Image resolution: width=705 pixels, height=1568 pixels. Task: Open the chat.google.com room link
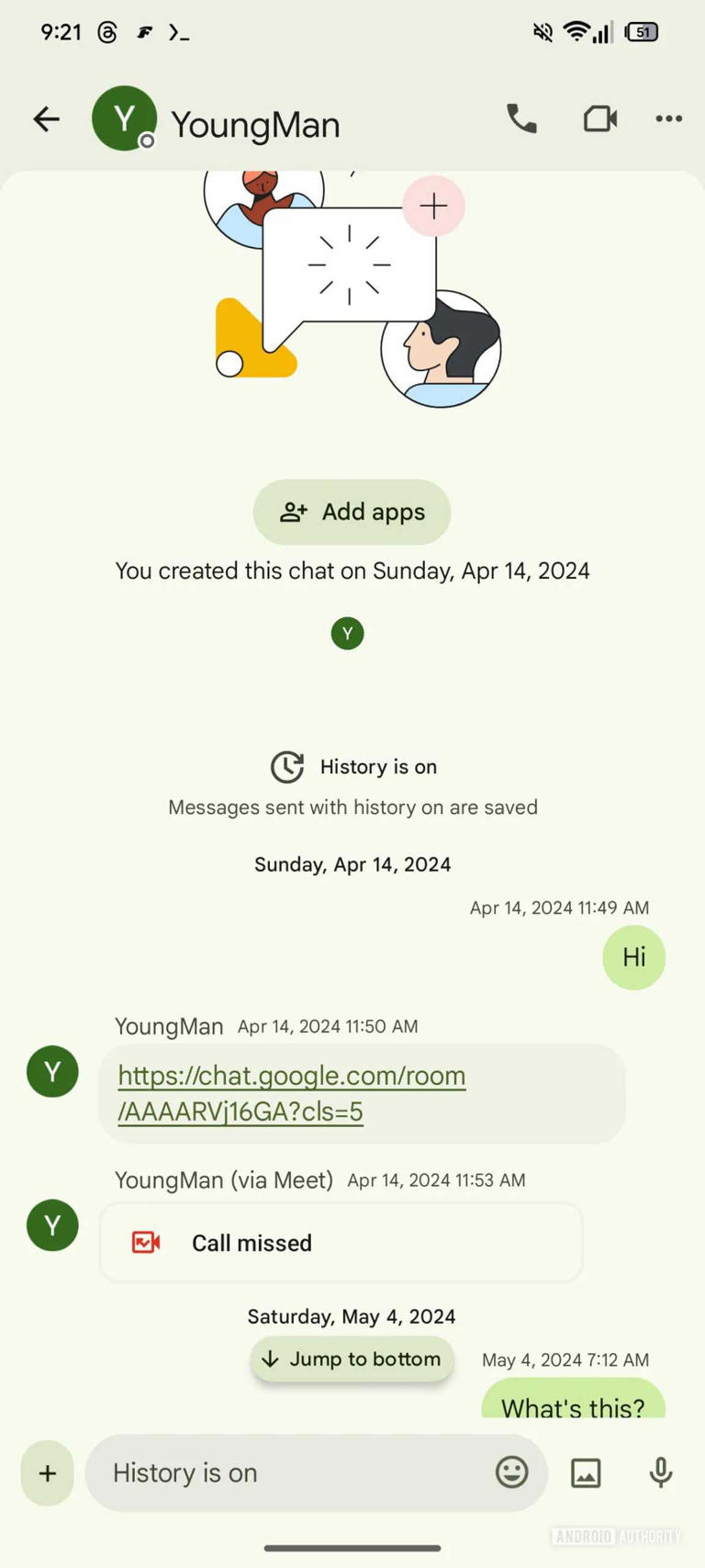tap(291, 1093)
